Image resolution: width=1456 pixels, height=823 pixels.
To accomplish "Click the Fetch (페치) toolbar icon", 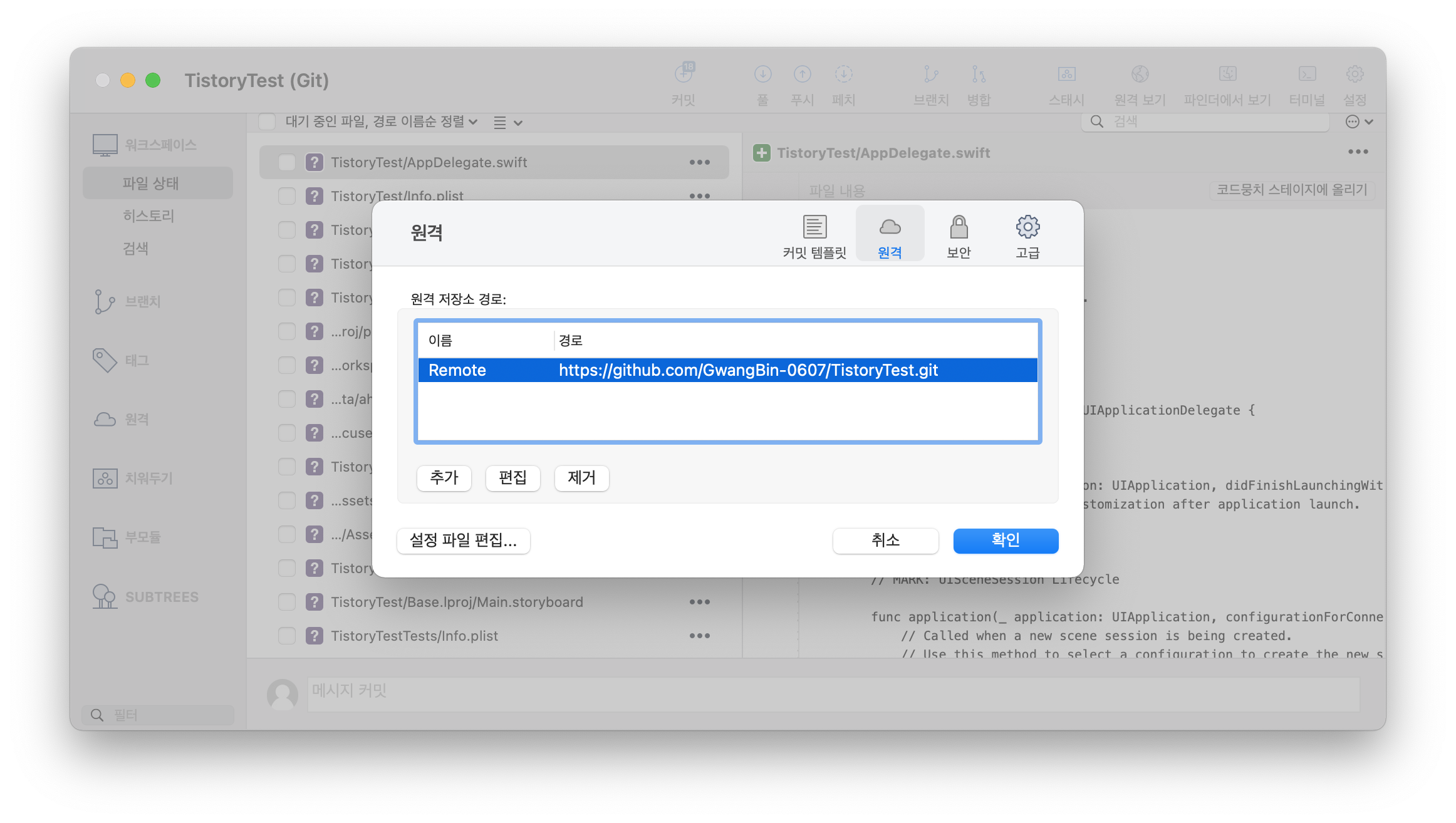I will (x=843, y=75).
